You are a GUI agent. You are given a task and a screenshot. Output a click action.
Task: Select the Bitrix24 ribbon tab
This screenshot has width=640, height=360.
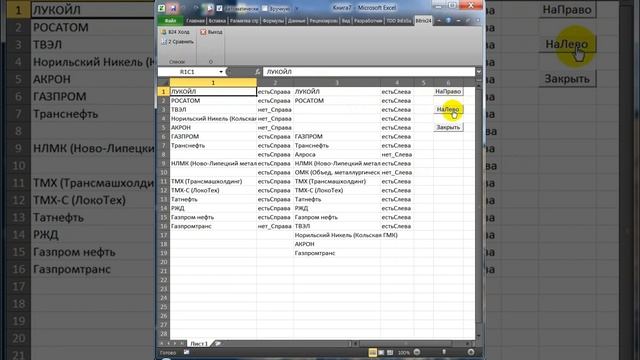point(423,20)
